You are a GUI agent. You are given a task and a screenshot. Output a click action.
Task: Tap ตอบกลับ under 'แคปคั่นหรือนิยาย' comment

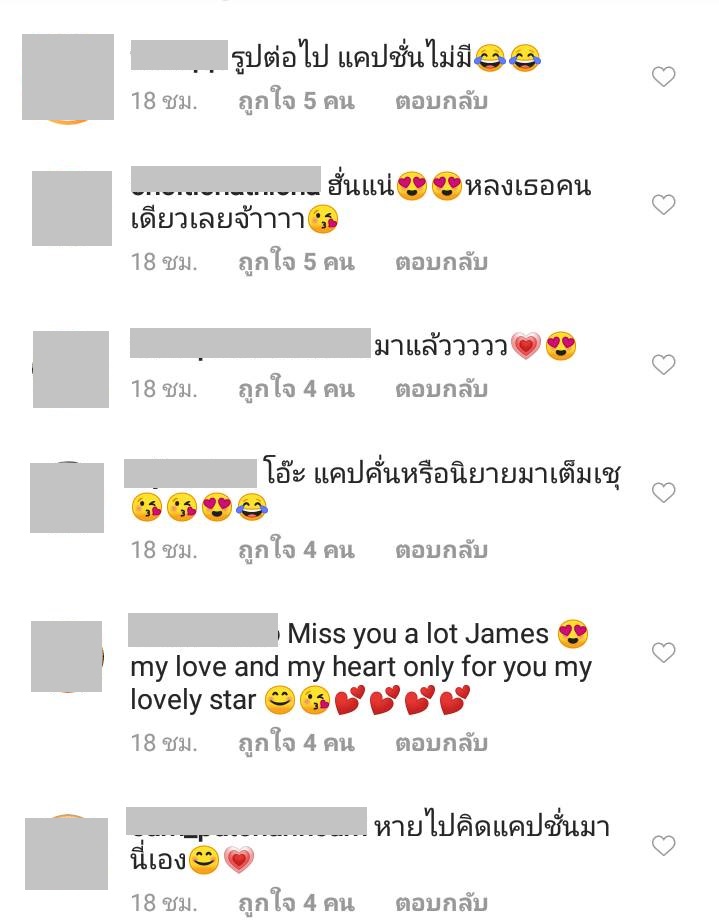441,550
